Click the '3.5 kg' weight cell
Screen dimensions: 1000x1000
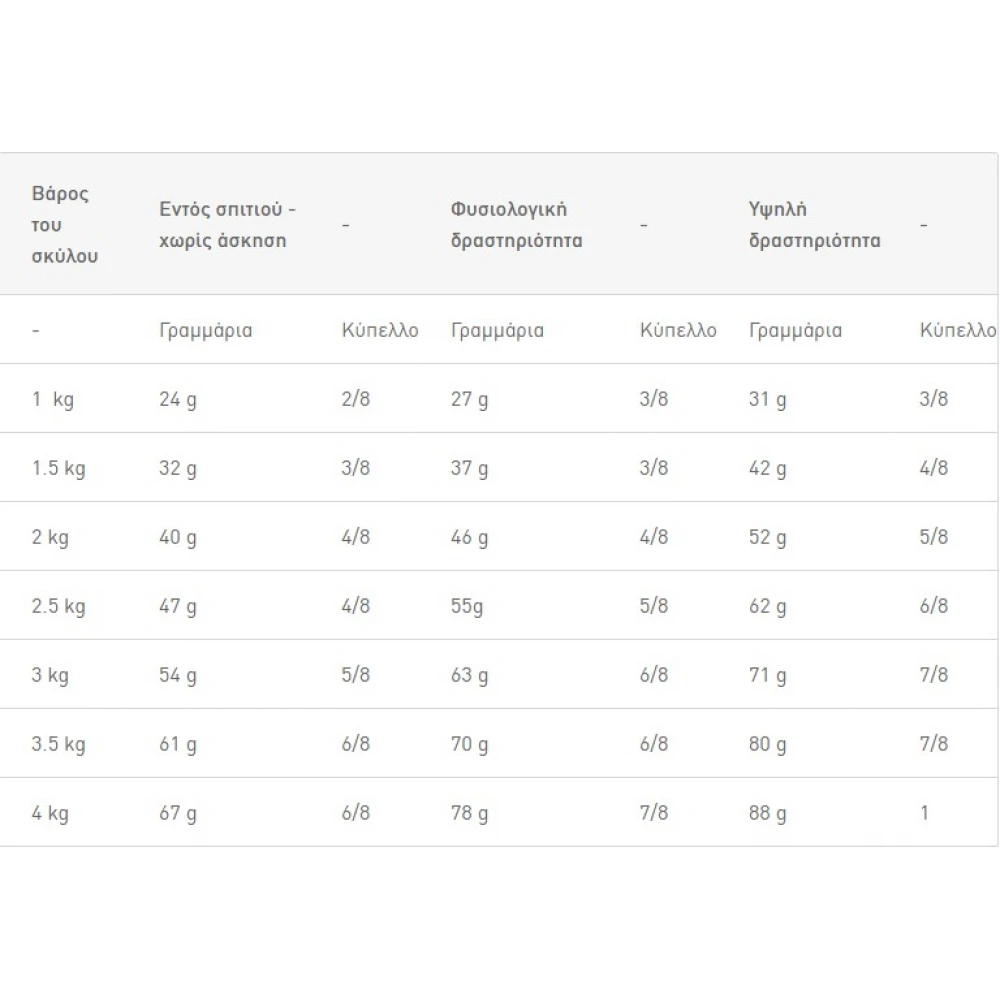click(x=59, y=744)
